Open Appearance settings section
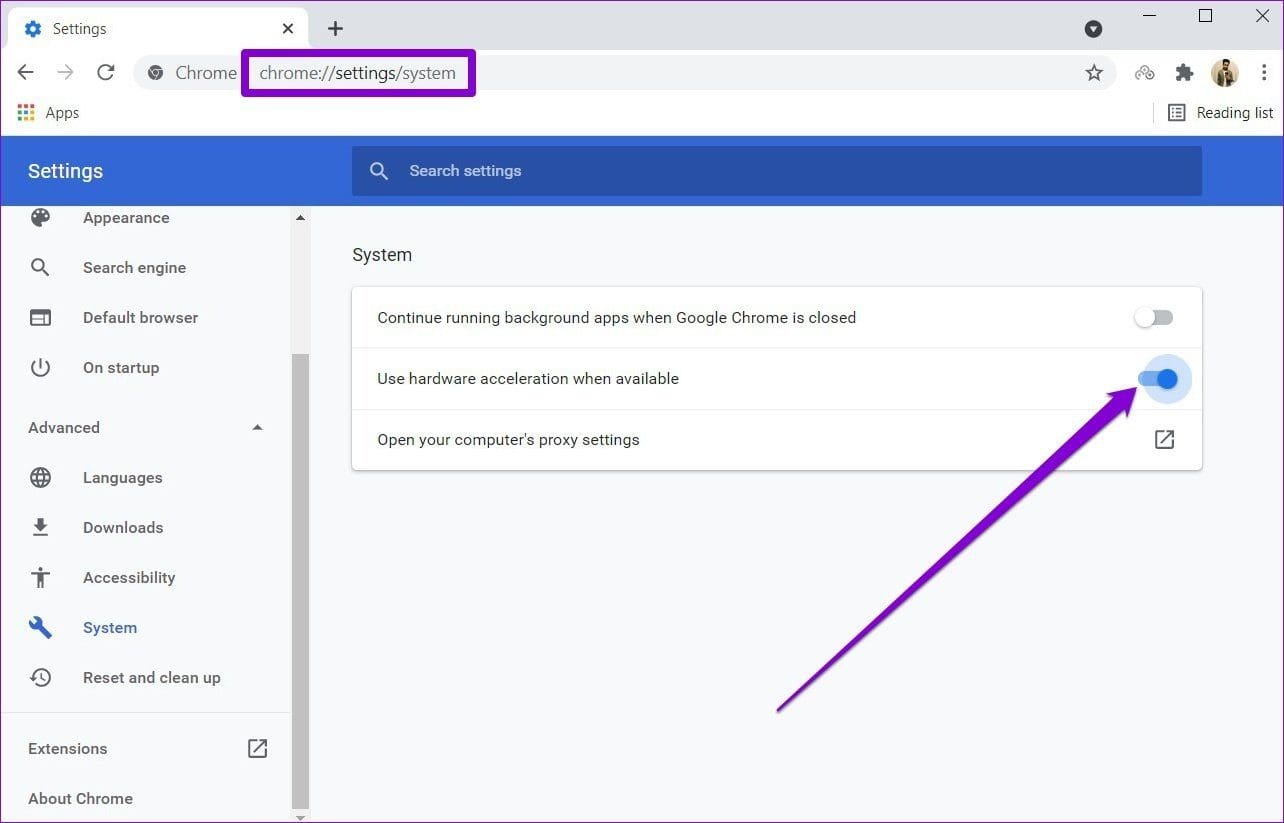Viewport: 1284px width, 823px height. click(126, 218)
